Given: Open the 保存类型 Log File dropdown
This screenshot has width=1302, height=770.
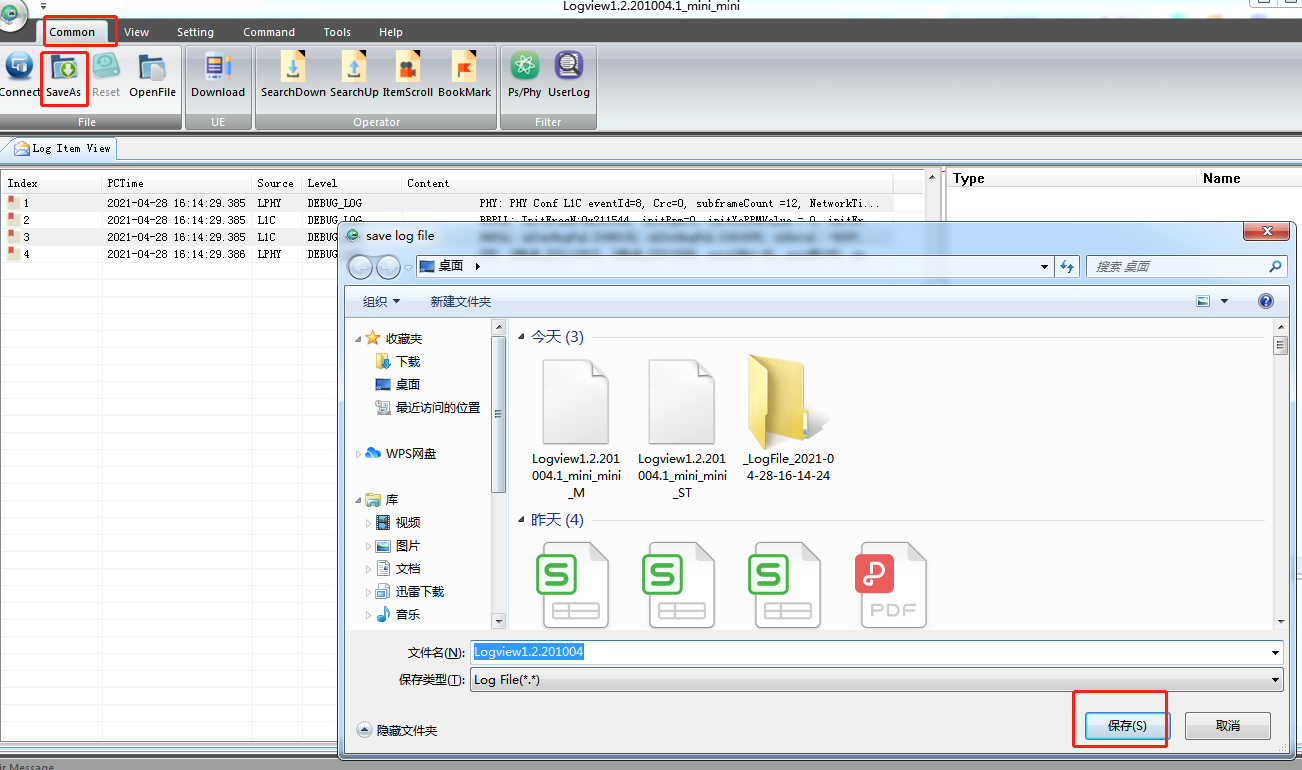Looking at the screenshot, I should click(1275, 680).
